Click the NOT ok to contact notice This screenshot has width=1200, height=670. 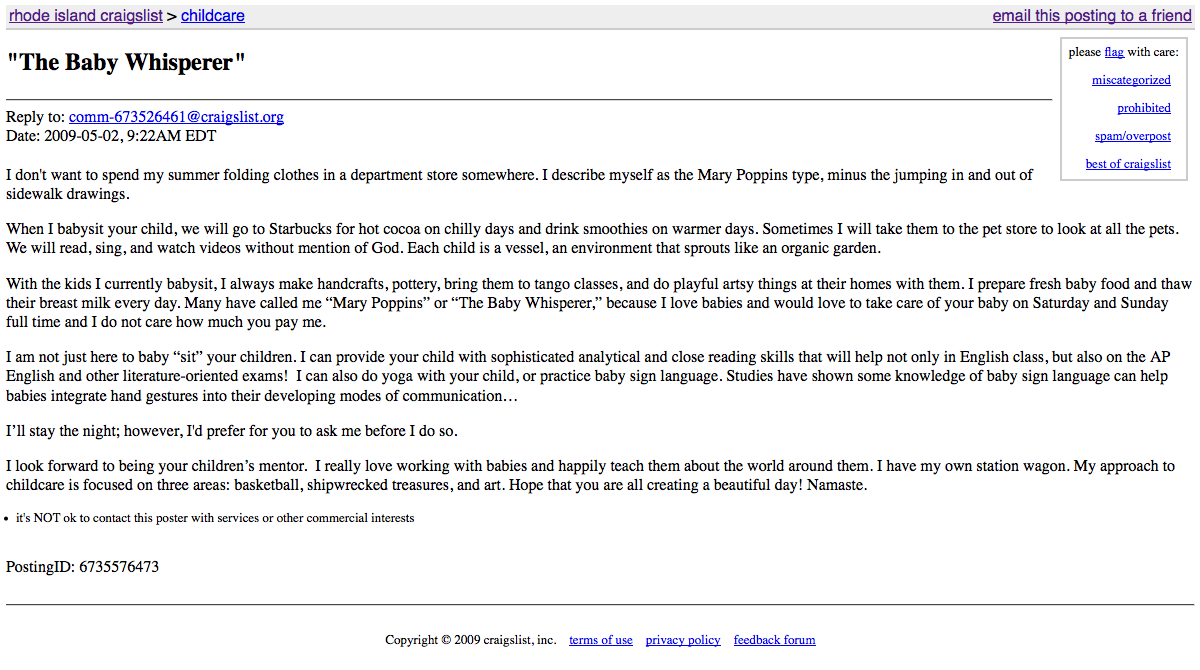[x=215, y=518]
